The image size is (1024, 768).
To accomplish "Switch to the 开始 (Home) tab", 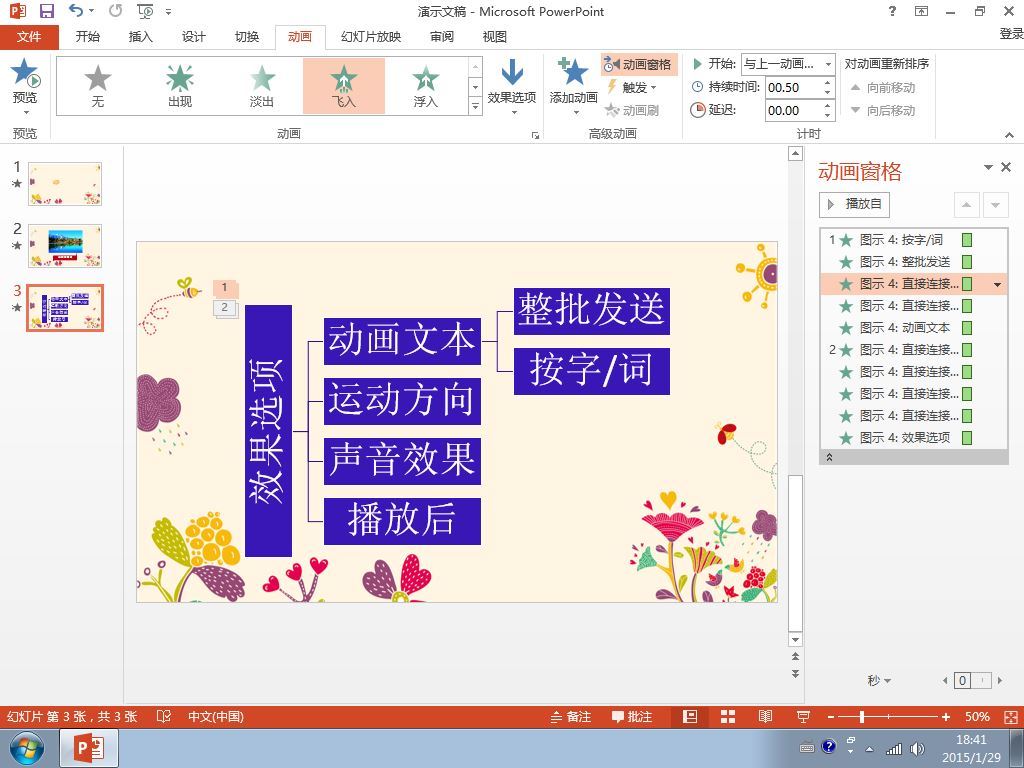I will coord(88,37).
